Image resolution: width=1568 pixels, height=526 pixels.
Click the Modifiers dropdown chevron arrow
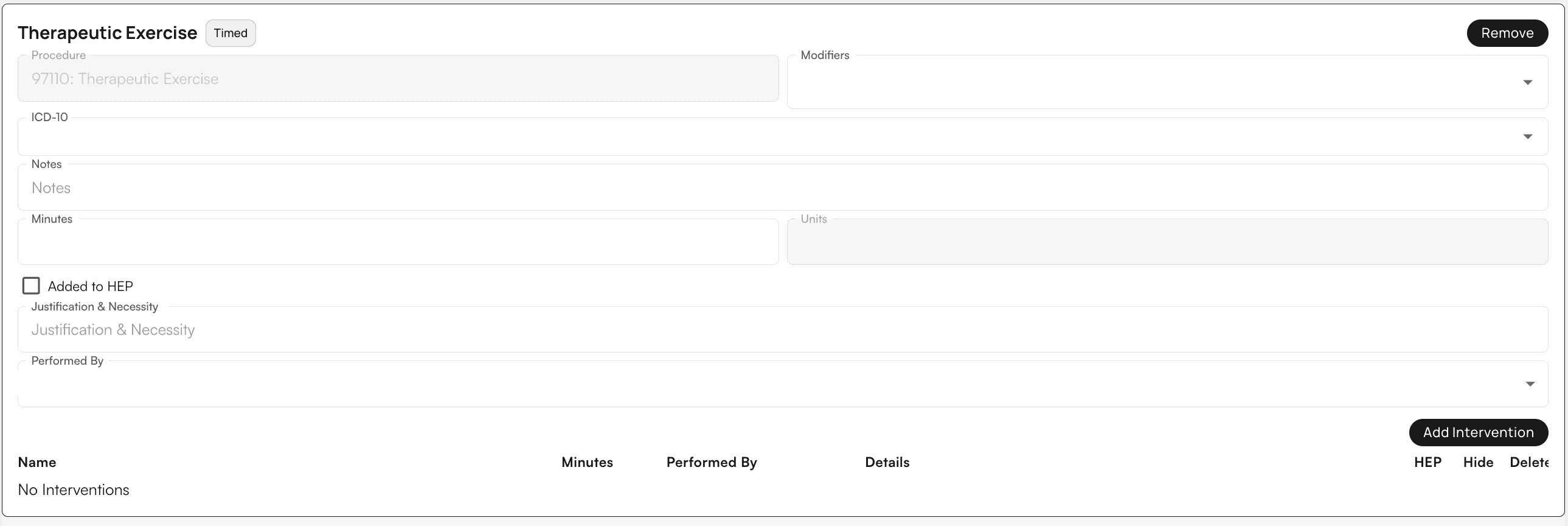click(1528, 82)
